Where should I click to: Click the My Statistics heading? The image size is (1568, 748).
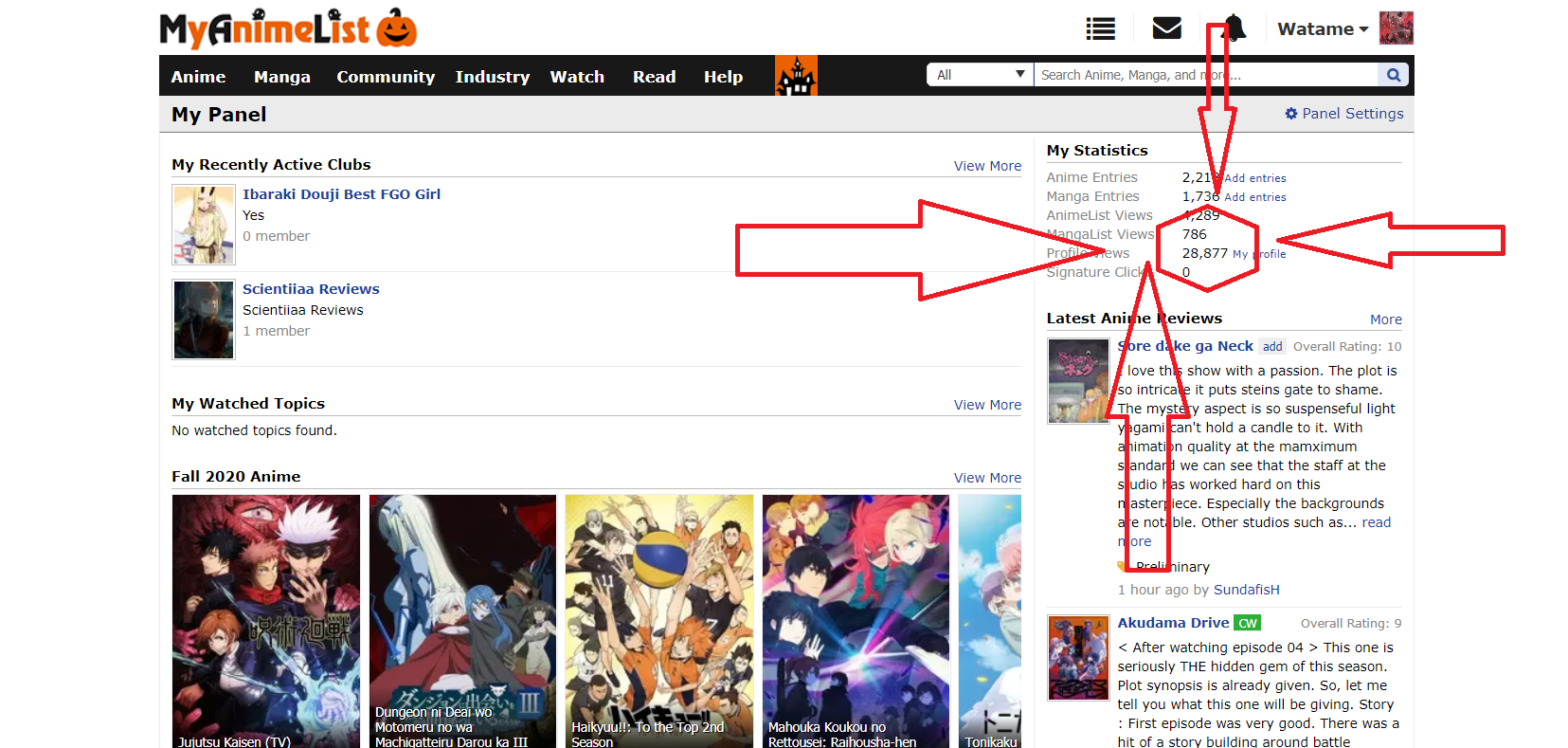[1097, 151]
